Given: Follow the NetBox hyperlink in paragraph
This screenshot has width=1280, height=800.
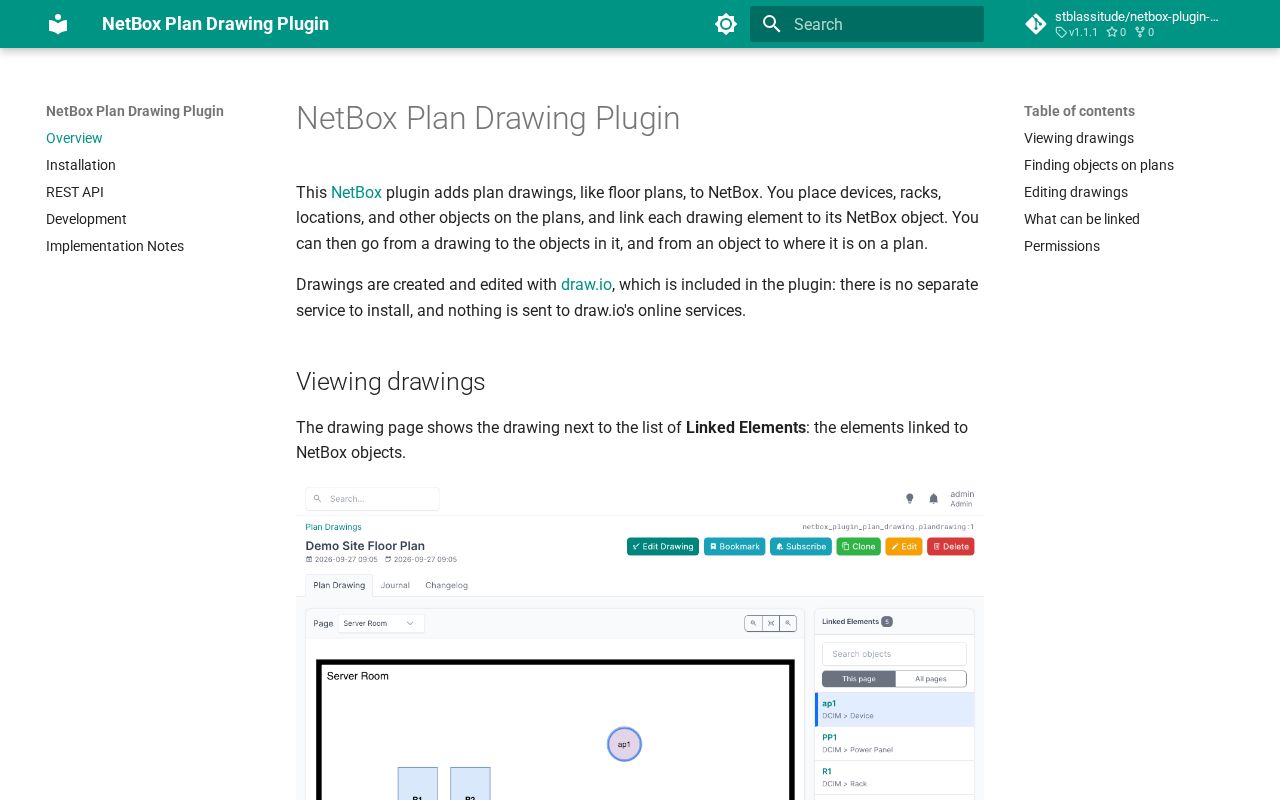Looking at the screenshot, I should (x=356, y=192).
